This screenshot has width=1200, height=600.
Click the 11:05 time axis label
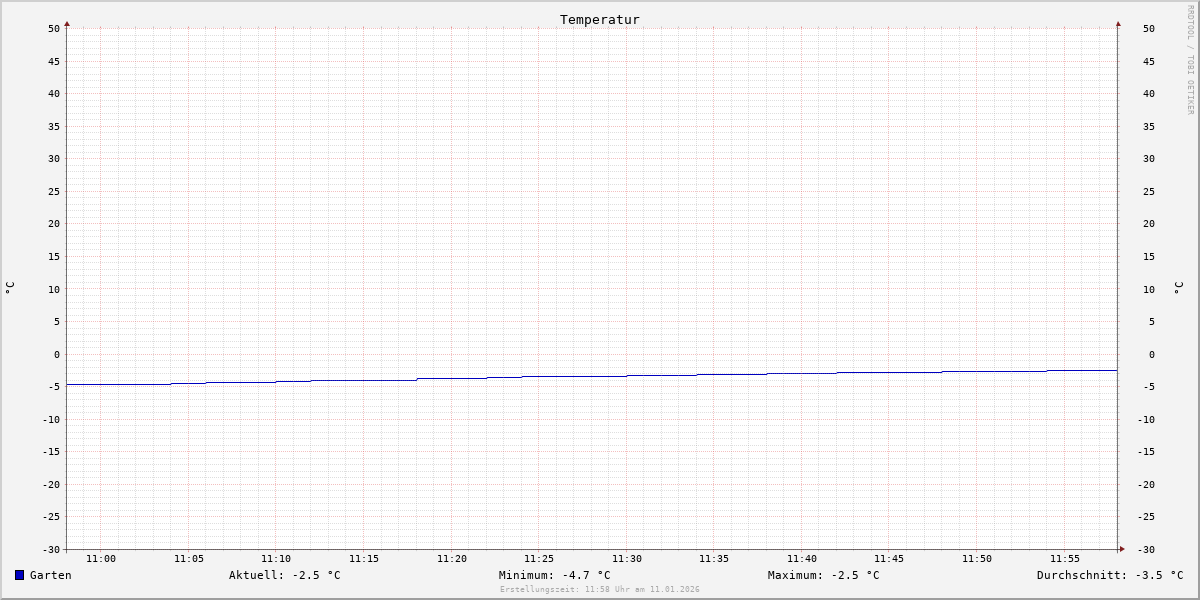click(189, 559)
